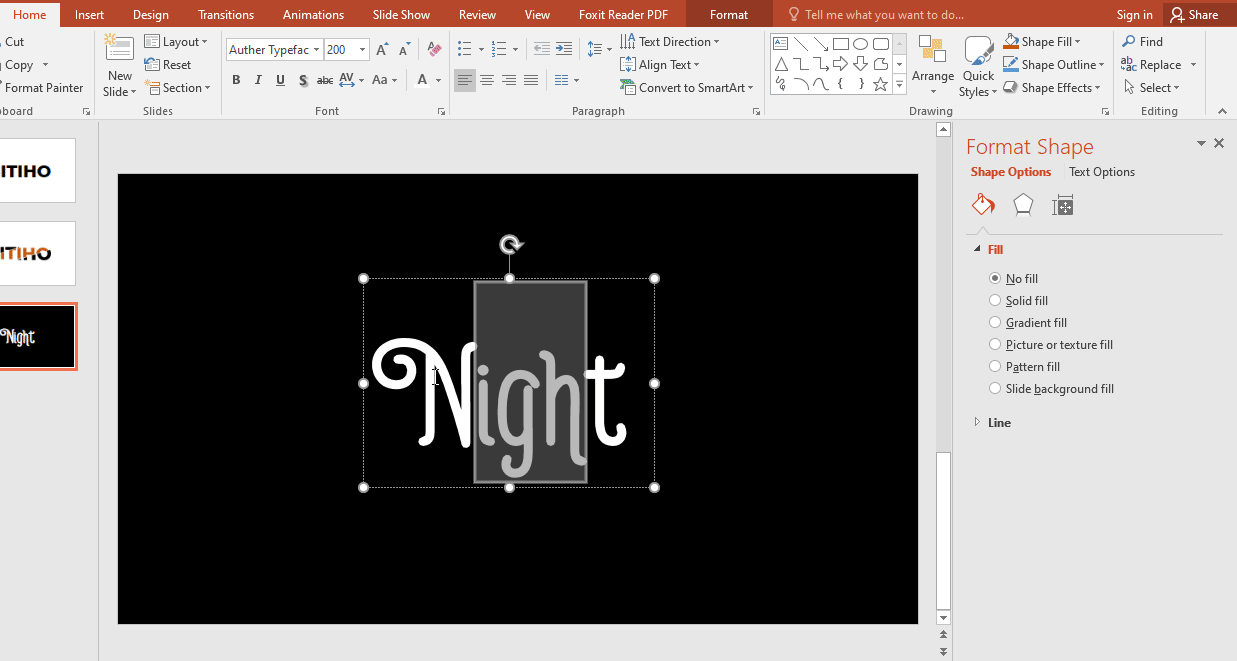The image size is (1237, 661).
Task: Apply bold formatting to text
Action: (236, 80)
